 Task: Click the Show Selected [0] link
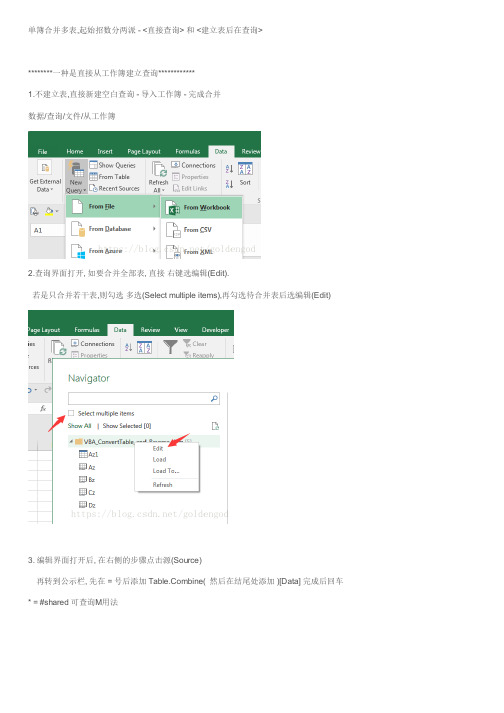pos(127,426)
